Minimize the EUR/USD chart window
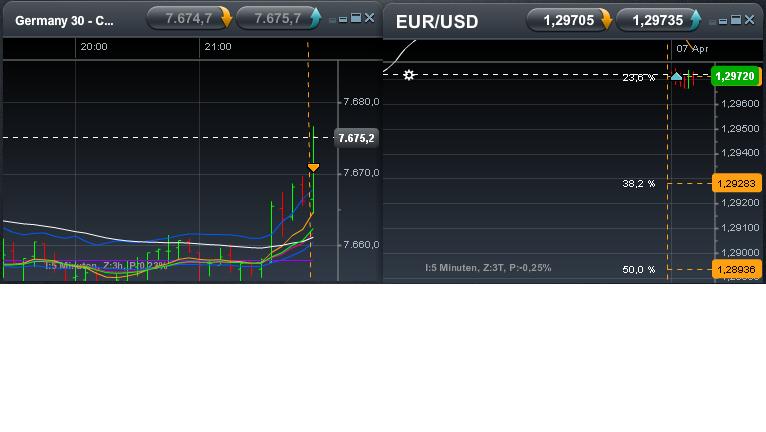 click(723, 21)
